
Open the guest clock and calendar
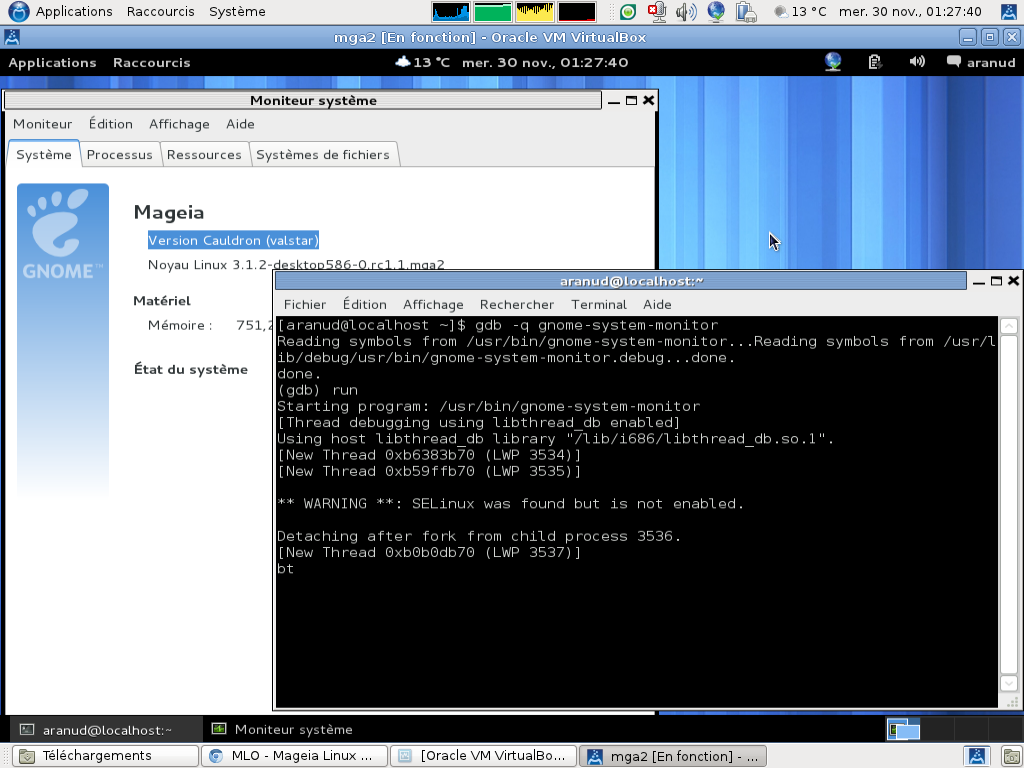[545, 63]
